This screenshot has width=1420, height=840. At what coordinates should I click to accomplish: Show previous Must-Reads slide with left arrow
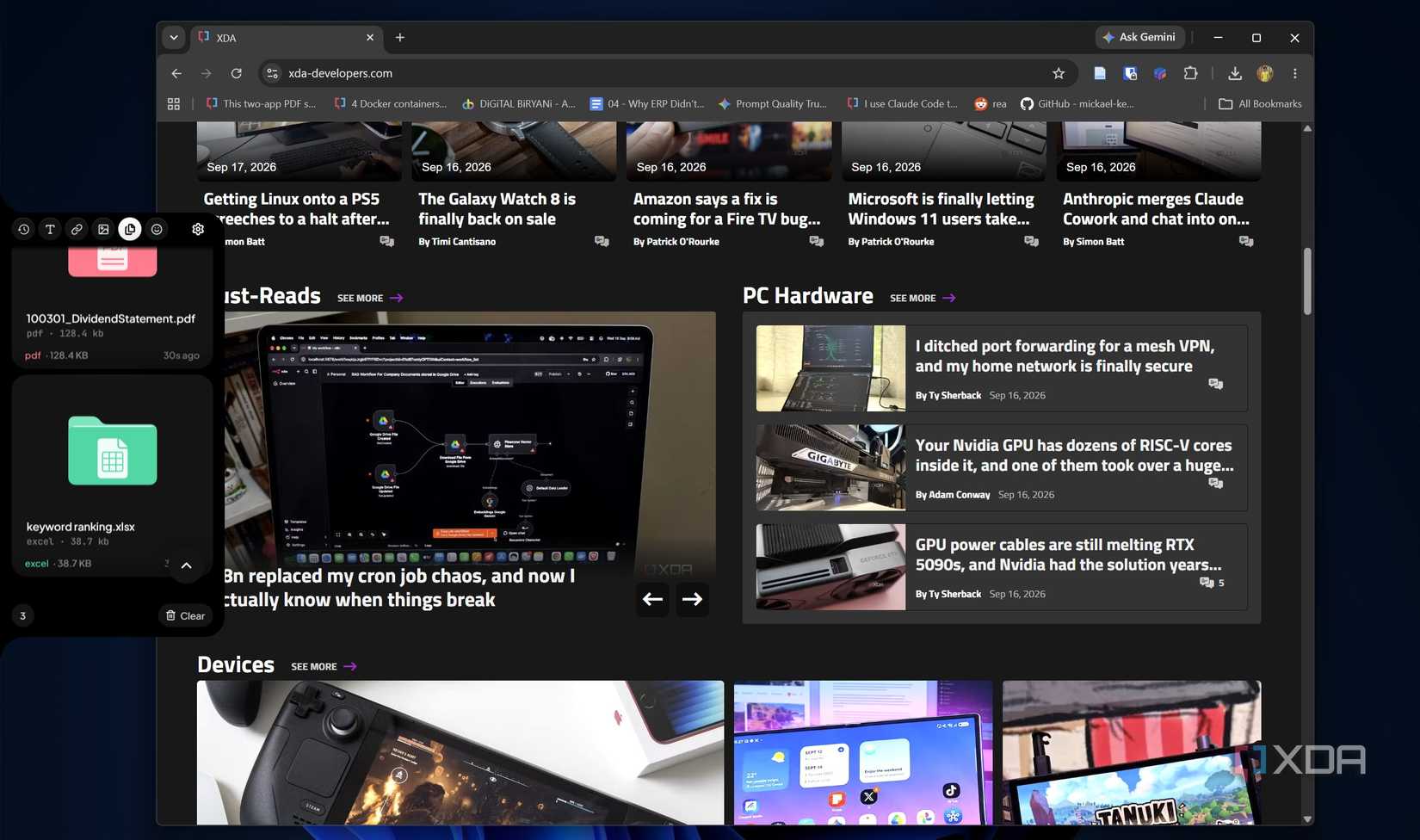[x=653, y=599]
